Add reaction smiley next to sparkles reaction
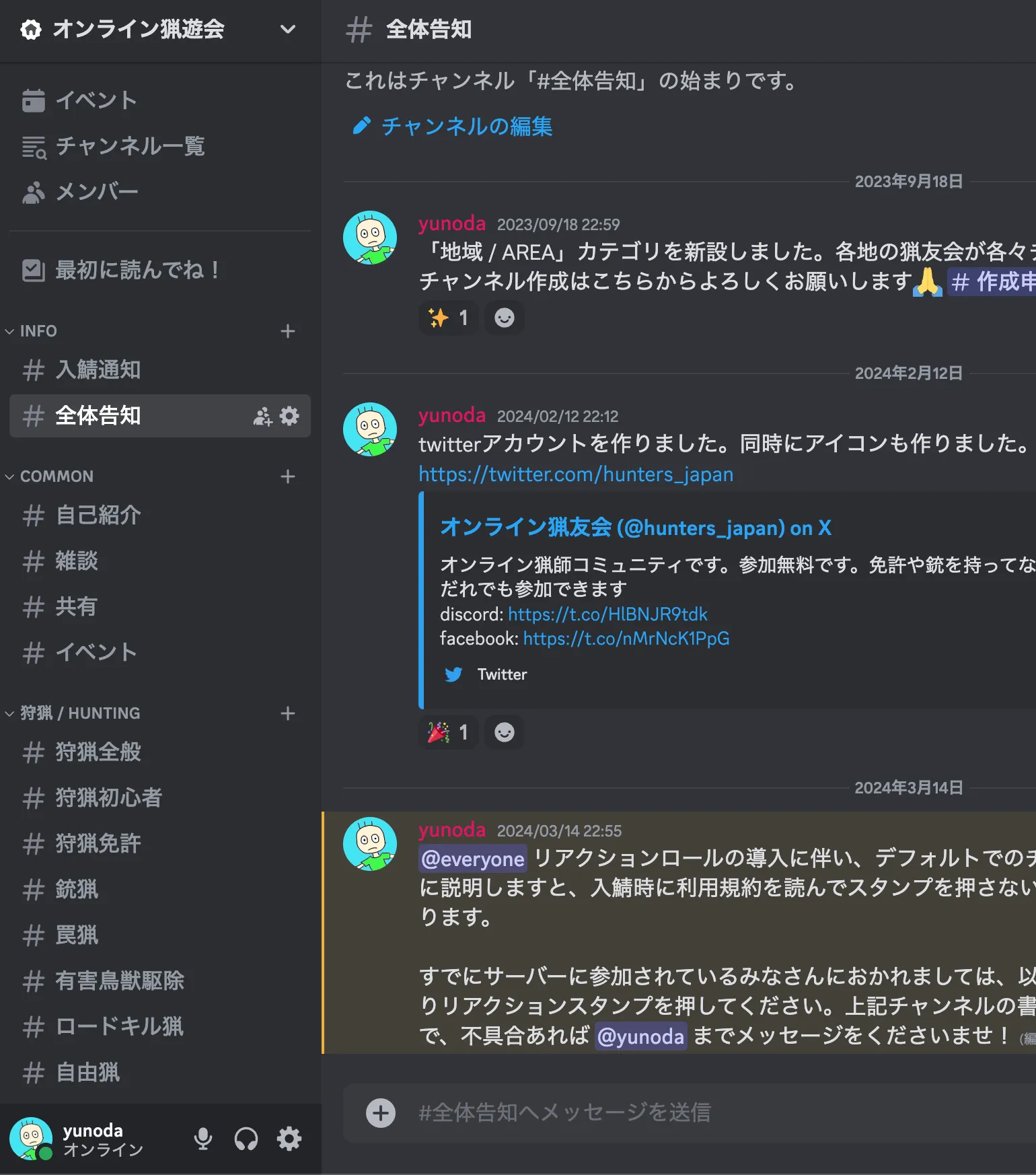1036x1175 pixels. pos(505,318)
